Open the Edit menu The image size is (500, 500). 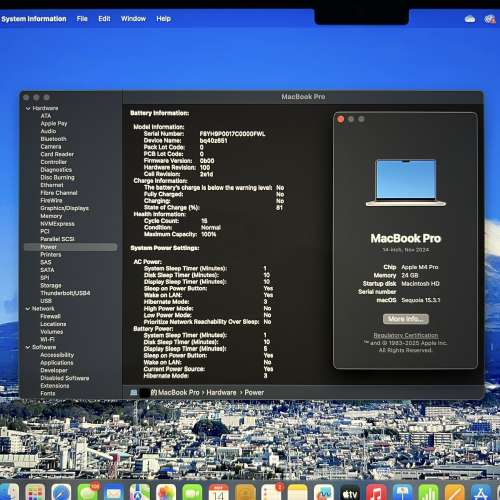tap(104, 19)
